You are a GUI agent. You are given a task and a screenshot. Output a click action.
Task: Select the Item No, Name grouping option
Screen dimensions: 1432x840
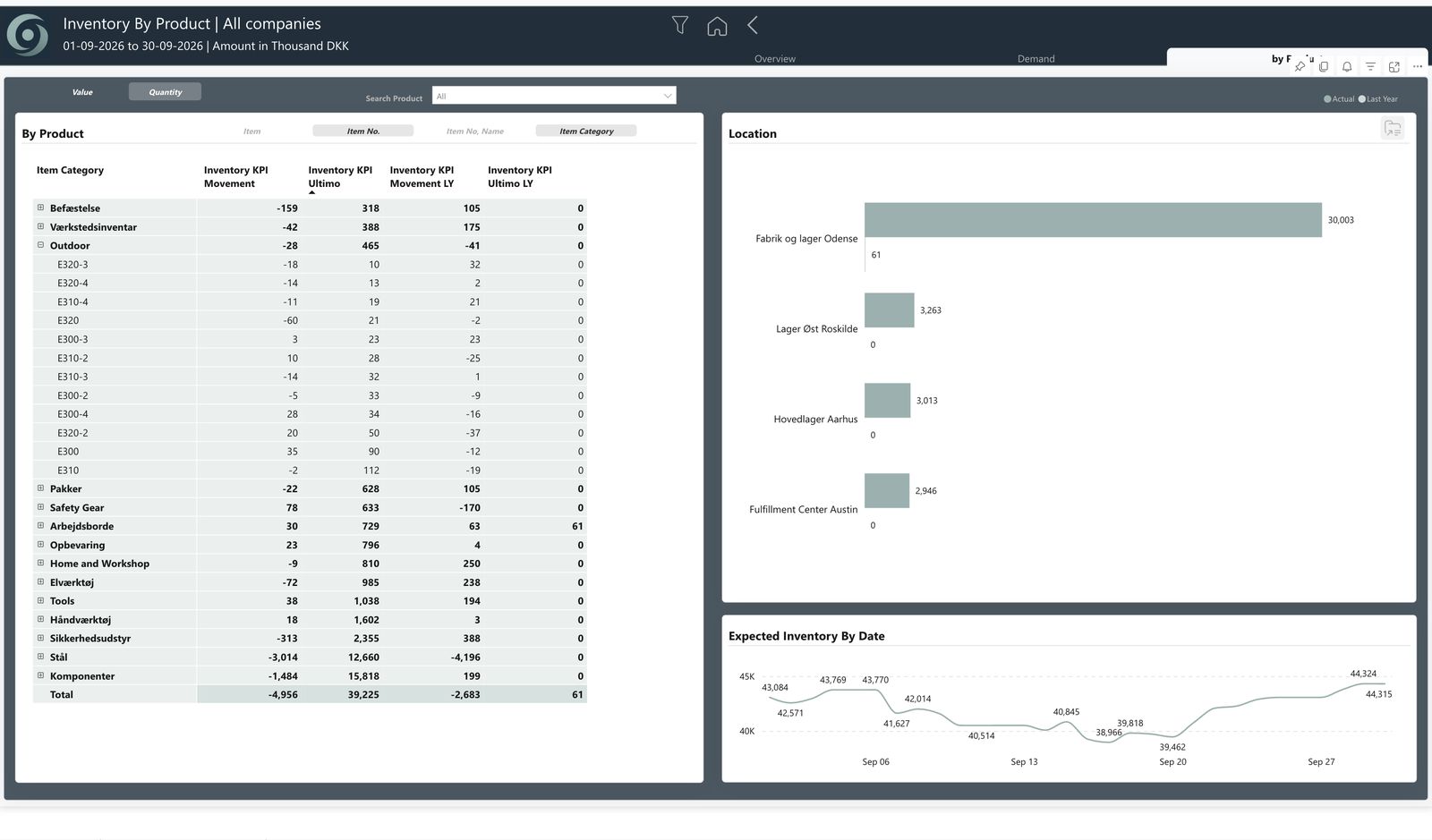[474, 131]
